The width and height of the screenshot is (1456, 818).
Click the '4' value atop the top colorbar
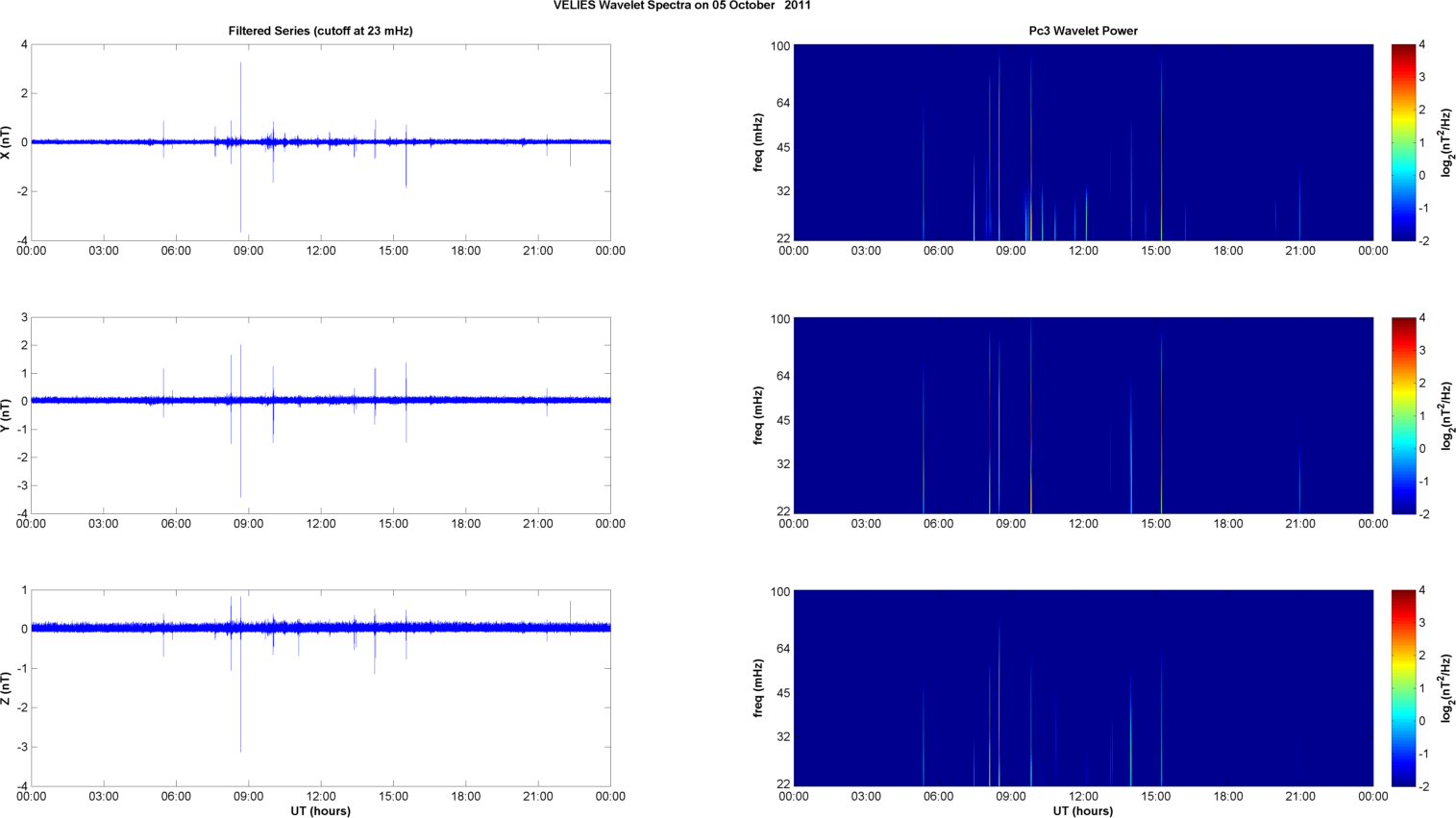(1421, 45)
